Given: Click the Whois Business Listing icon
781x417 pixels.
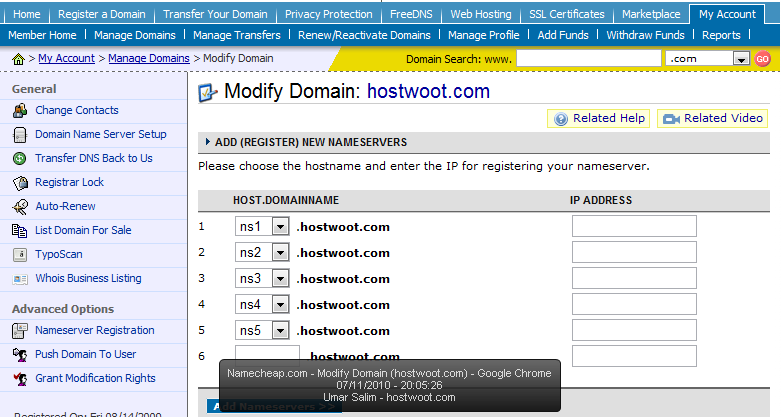Looking at the screenshot, I should (x=20, y=279).
